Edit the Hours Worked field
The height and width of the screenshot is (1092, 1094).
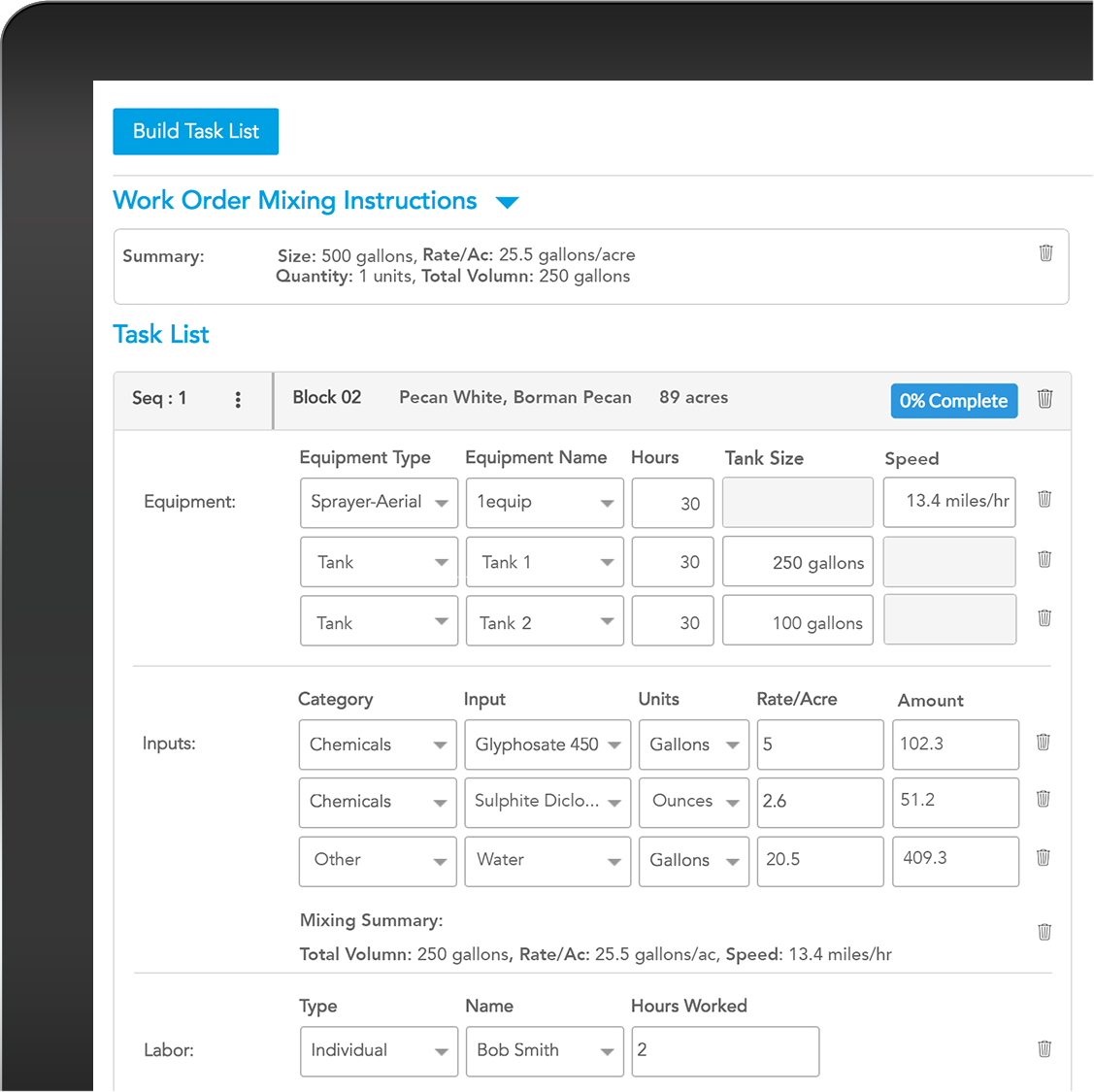[725, 1051]
